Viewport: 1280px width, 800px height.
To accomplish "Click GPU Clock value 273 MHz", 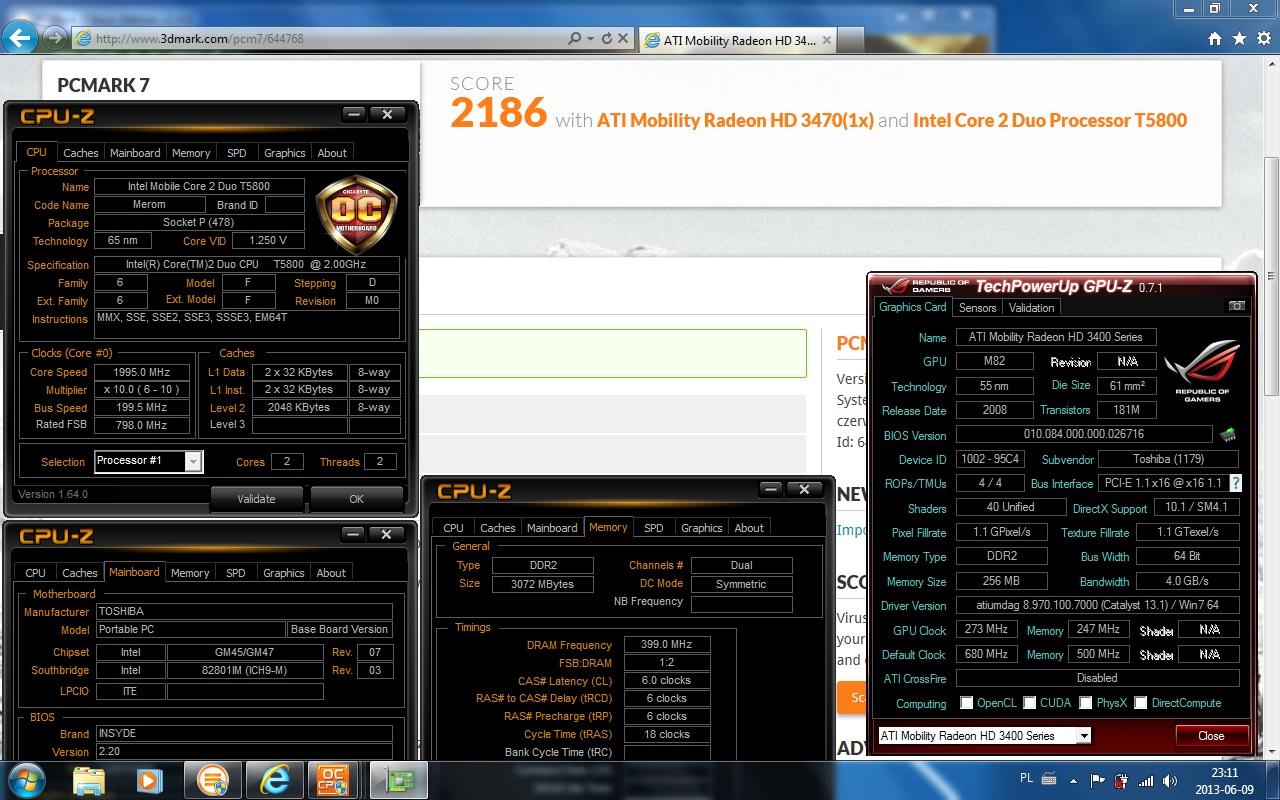I will (x=985, y=630).
